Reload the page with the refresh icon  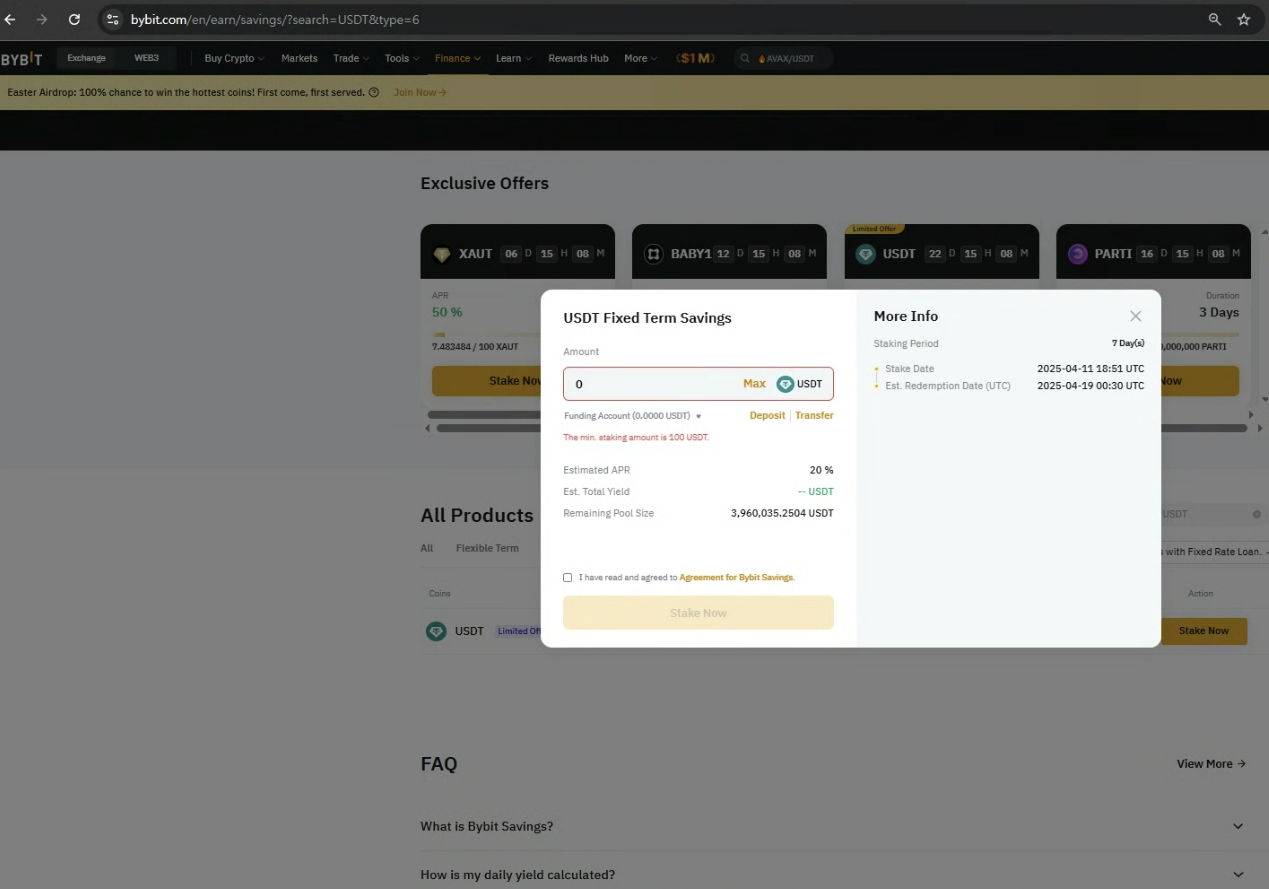click(x=74, y=19)
